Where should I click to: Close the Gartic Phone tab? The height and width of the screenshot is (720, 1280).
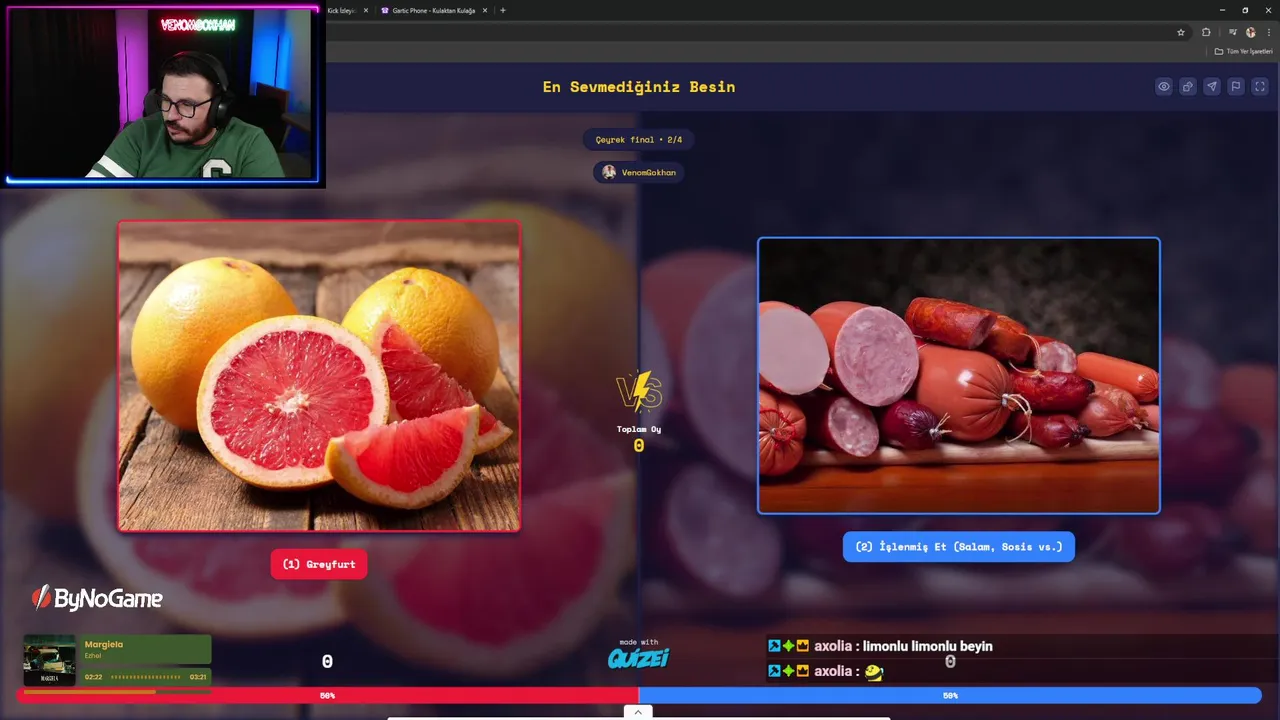click(485, 10)
